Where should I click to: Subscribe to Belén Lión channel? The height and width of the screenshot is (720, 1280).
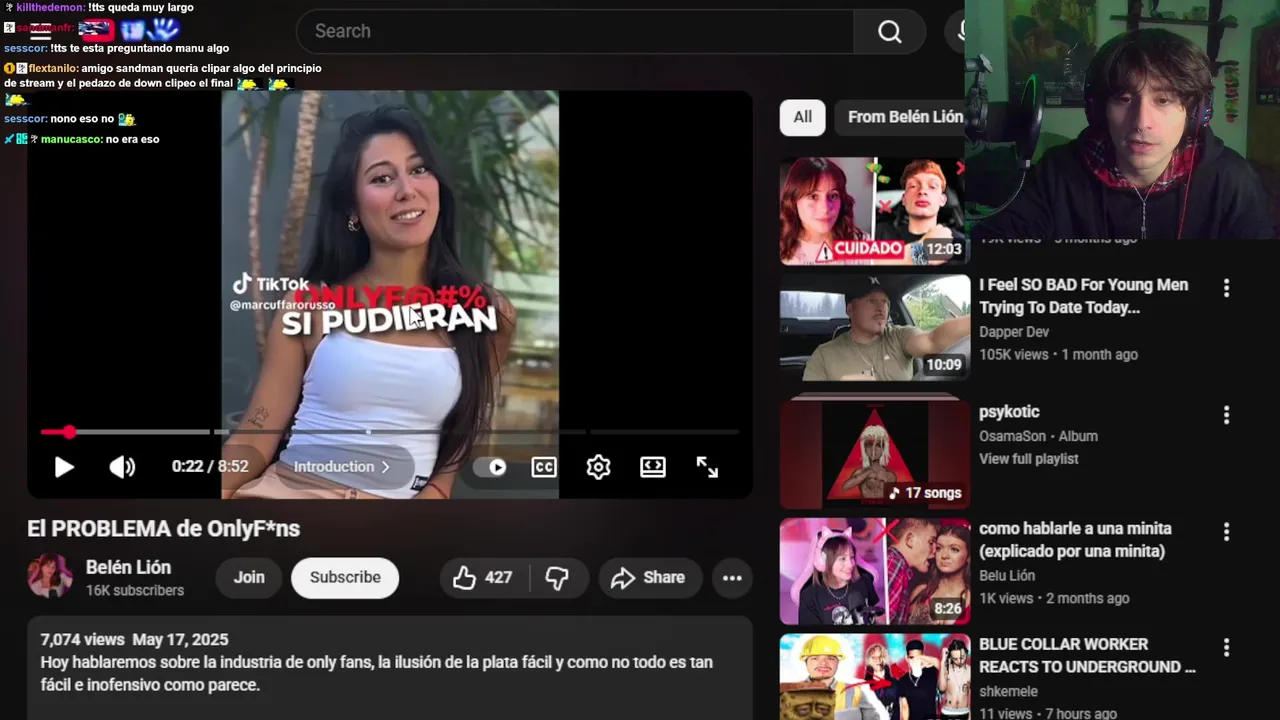(345, 577)
